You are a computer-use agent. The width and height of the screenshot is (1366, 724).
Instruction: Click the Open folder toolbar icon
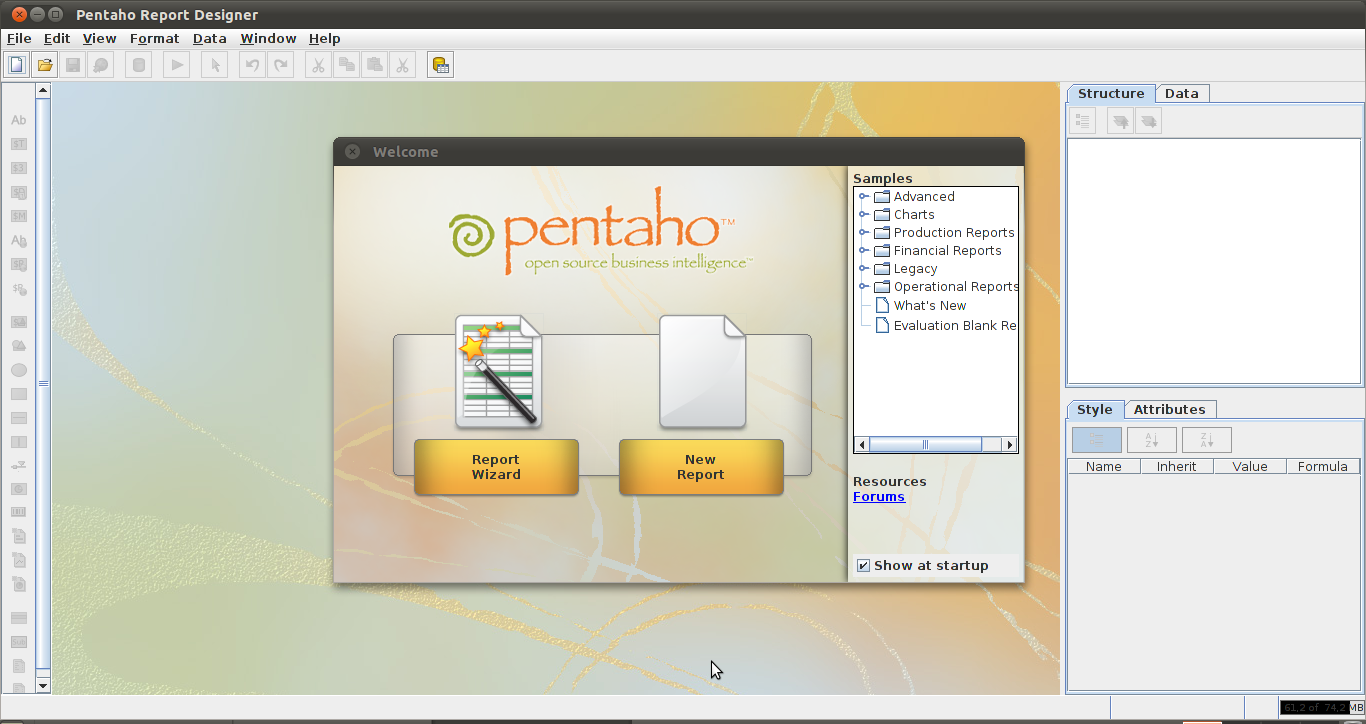click(44, 65)
